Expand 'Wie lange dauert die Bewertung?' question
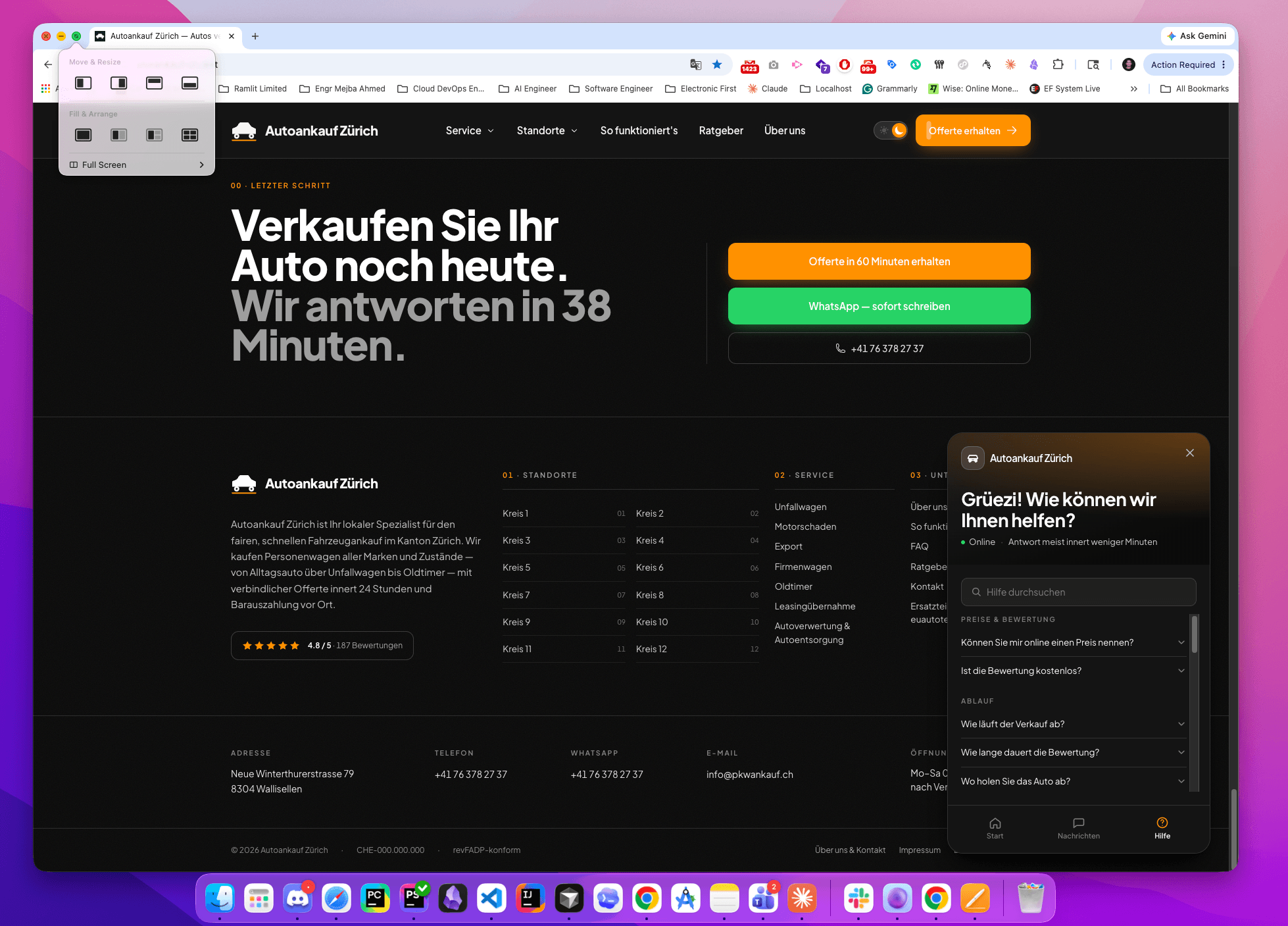The image size is (1288, 926). (x=1073, y=752)
